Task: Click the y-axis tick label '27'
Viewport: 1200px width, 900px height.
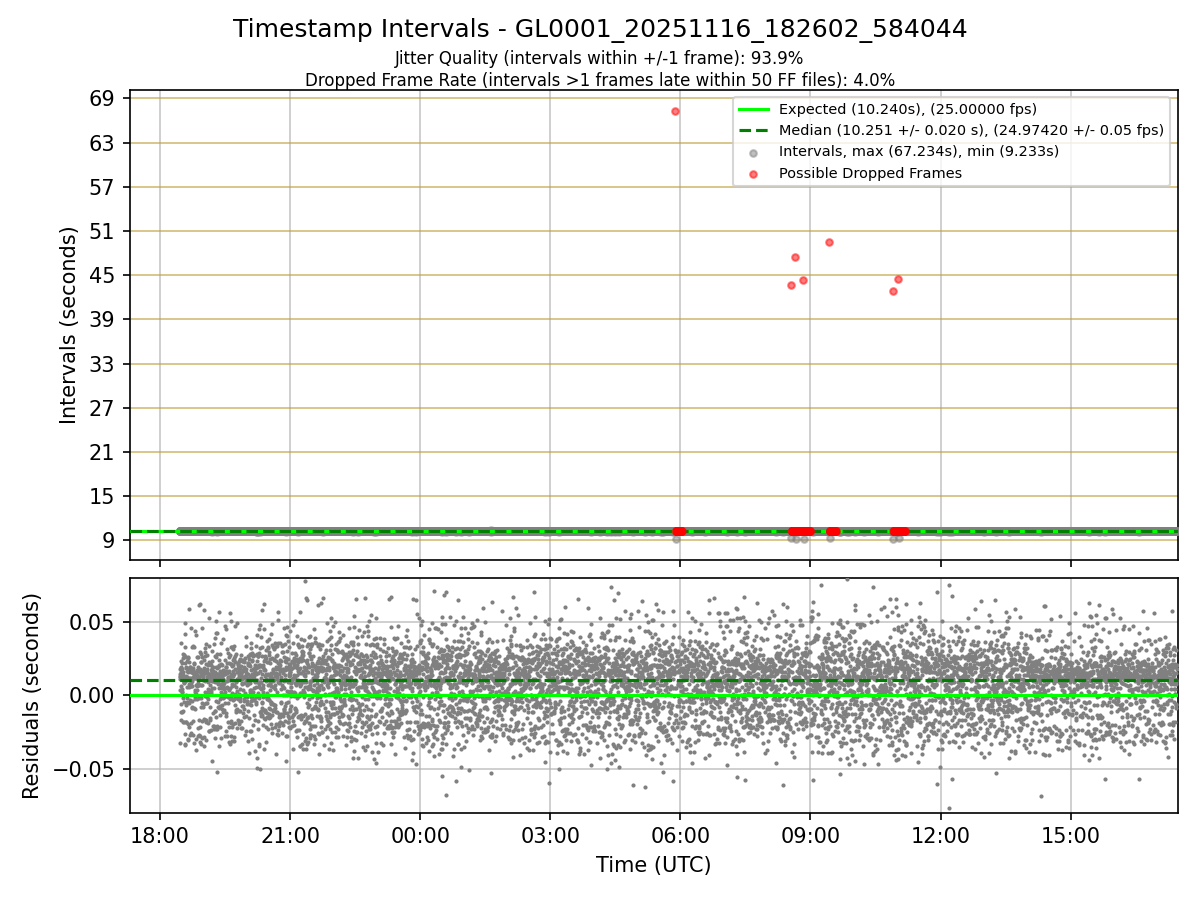Action: (x=104, y=408)
